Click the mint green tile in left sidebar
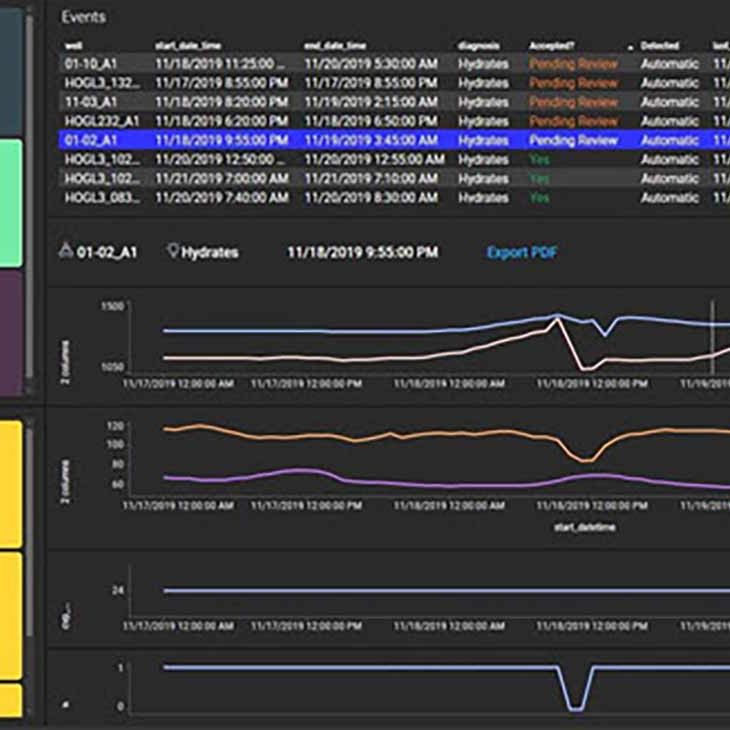The image size is (730, 730). pos(11,202)
